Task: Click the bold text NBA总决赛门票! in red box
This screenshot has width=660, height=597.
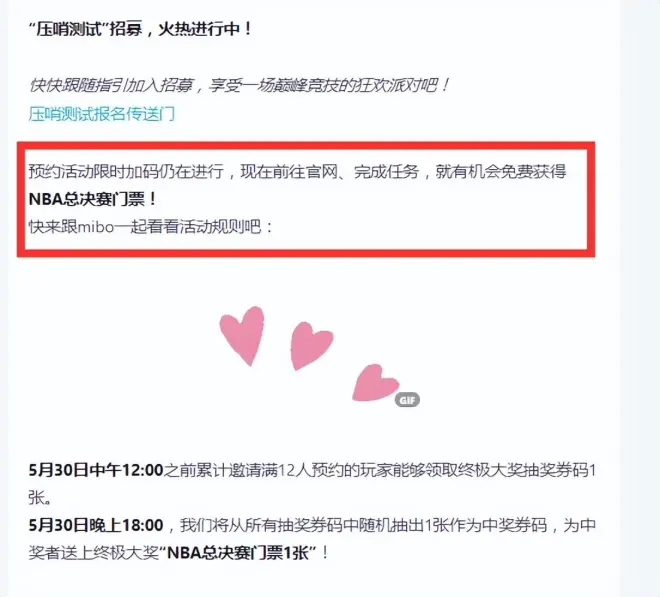Action: 93,199
